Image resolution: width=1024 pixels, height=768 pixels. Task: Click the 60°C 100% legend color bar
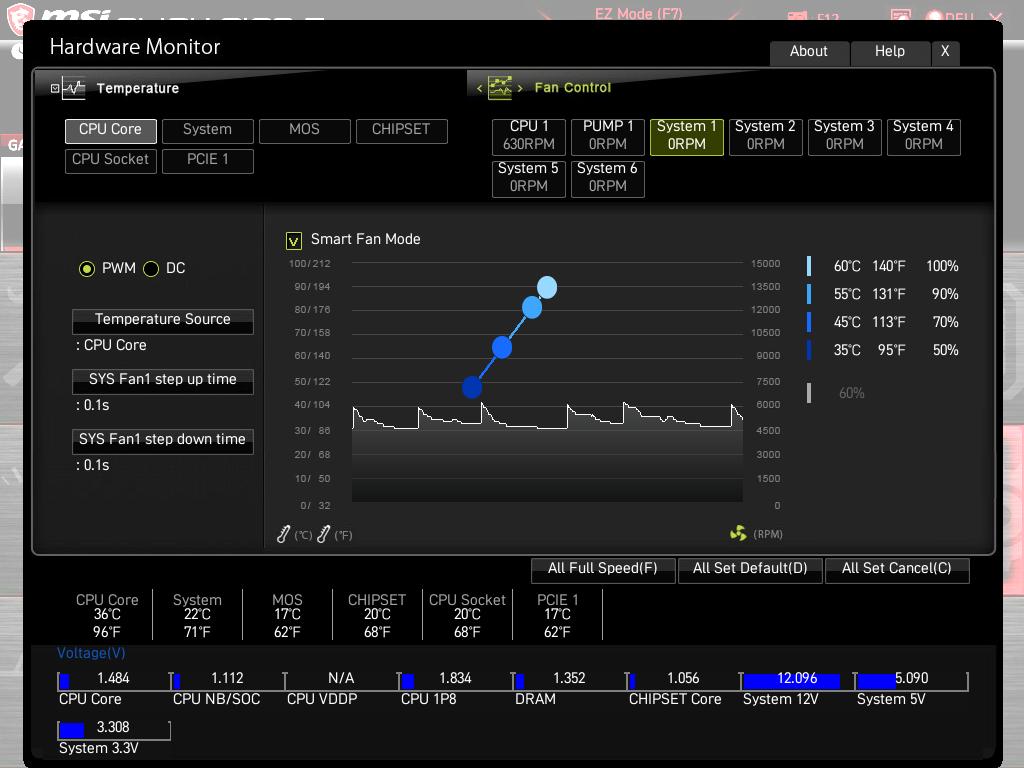[x=809, y=266]
